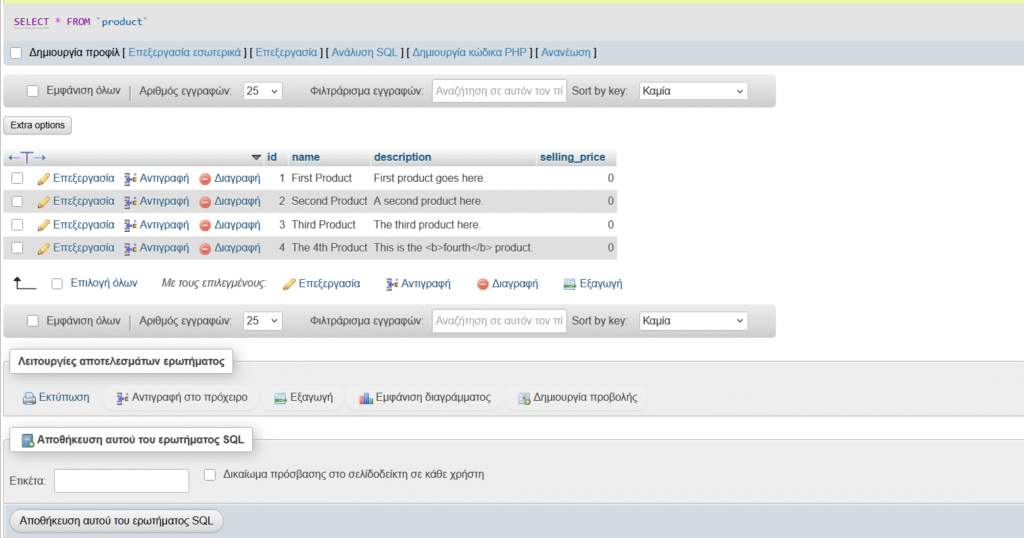Click the pencil edit icon for First Product row
The height and width of the screenshot is (538, 1024).
click(43, 179)
